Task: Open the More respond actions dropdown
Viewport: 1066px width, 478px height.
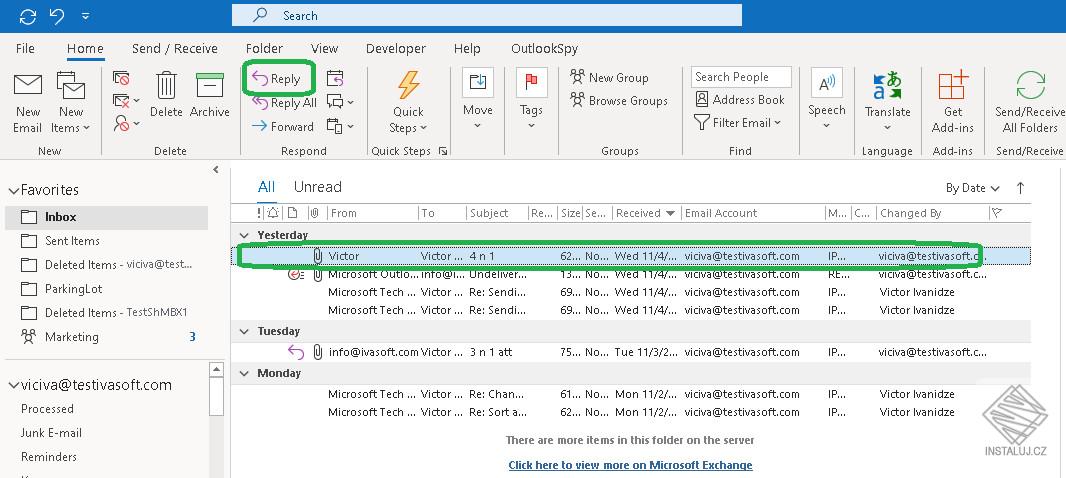Action: tap(340, 126)
